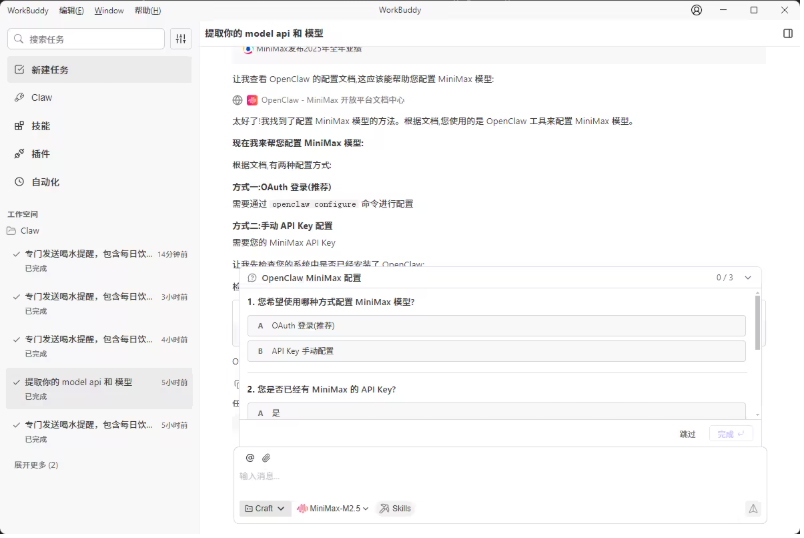Click the Skills wand icon

(x=384, y=509)
